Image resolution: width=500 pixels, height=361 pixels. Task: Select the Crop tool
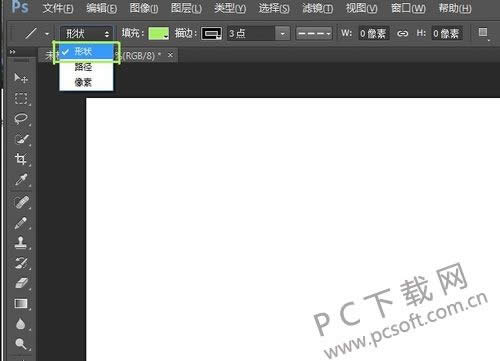coord(21,159)
